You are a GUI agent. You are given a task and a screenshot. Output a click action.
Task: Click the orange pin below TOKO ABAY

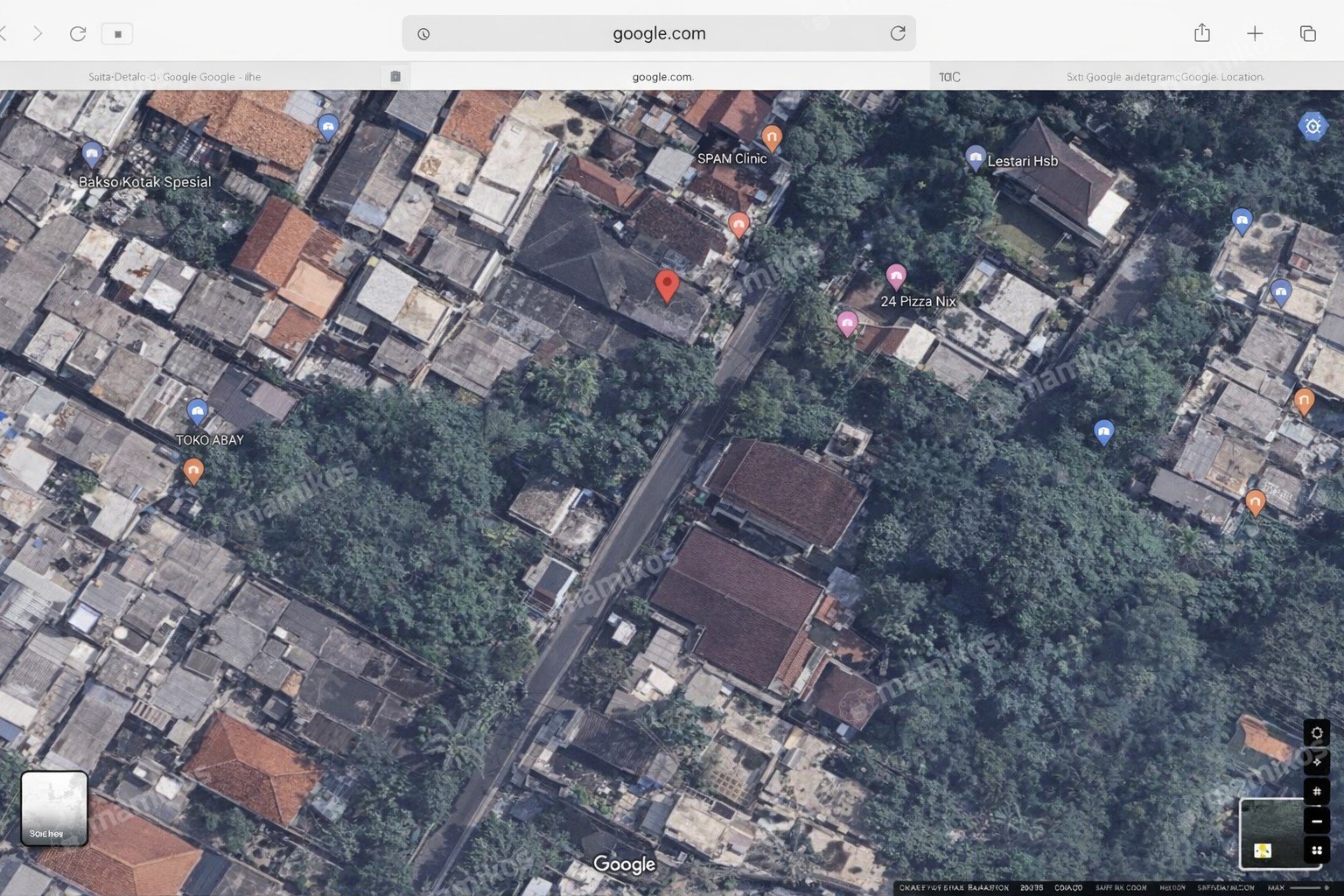pyautogui.click(x=193, y=472)
